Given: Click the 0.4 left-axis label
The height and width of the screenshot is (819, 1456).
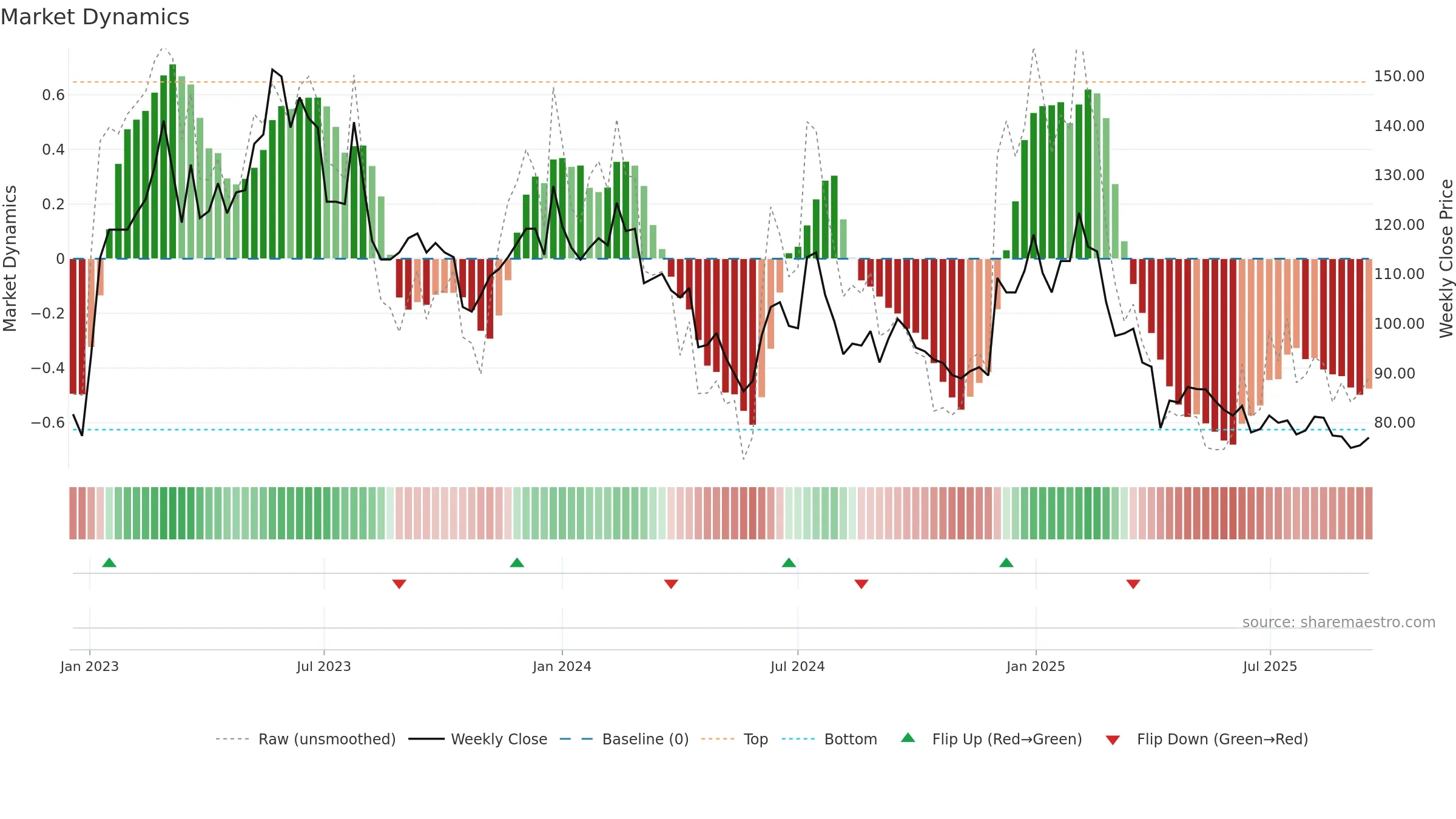Looking at the screenshot, I should (53, 149).
